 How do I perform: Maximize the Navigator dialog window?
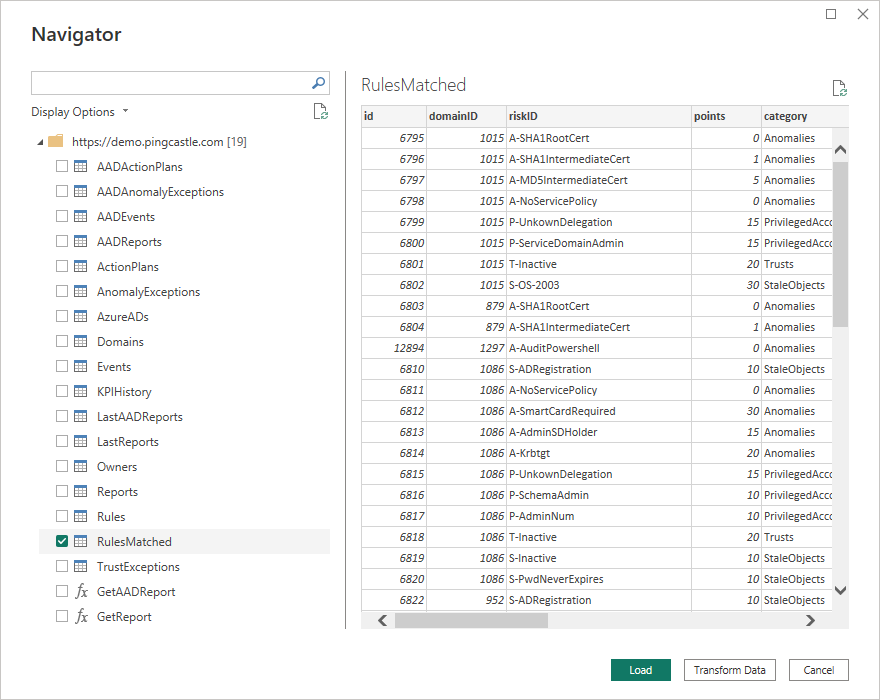click(x=831, y=14)
